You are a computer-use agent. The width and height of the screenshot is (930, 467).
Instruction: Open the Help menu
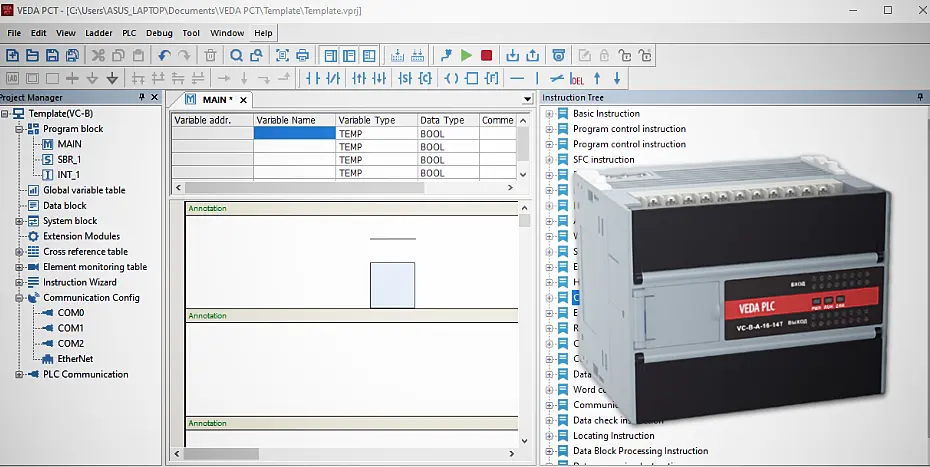coord(263,33)
